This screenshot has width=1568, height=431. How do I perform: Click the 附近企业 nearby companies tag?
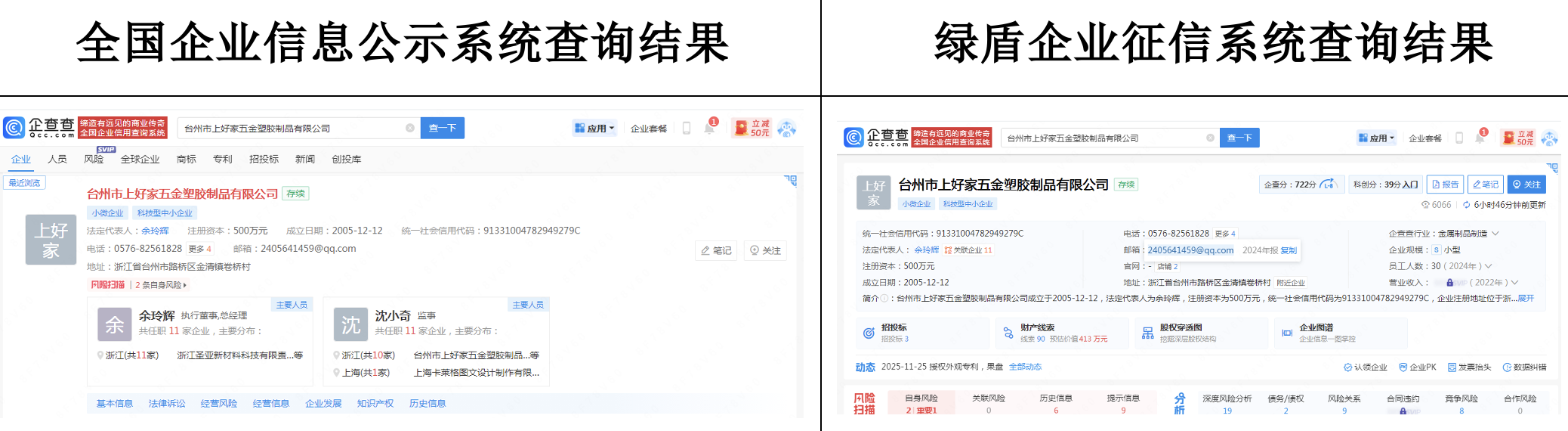[x=1291, y=283]
